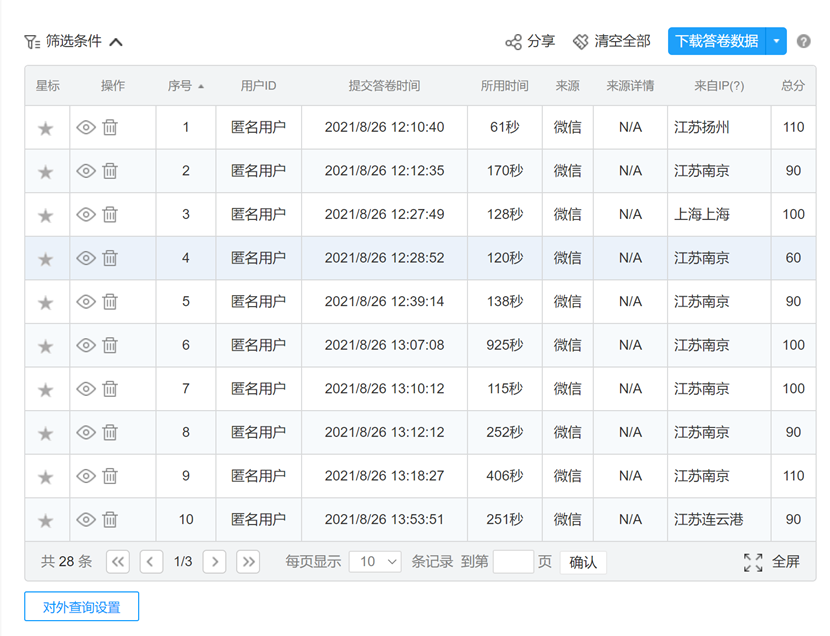Screen dimensions: 830x636
Task: Open the 分享 share icon
Action: (x=513, y=42)
